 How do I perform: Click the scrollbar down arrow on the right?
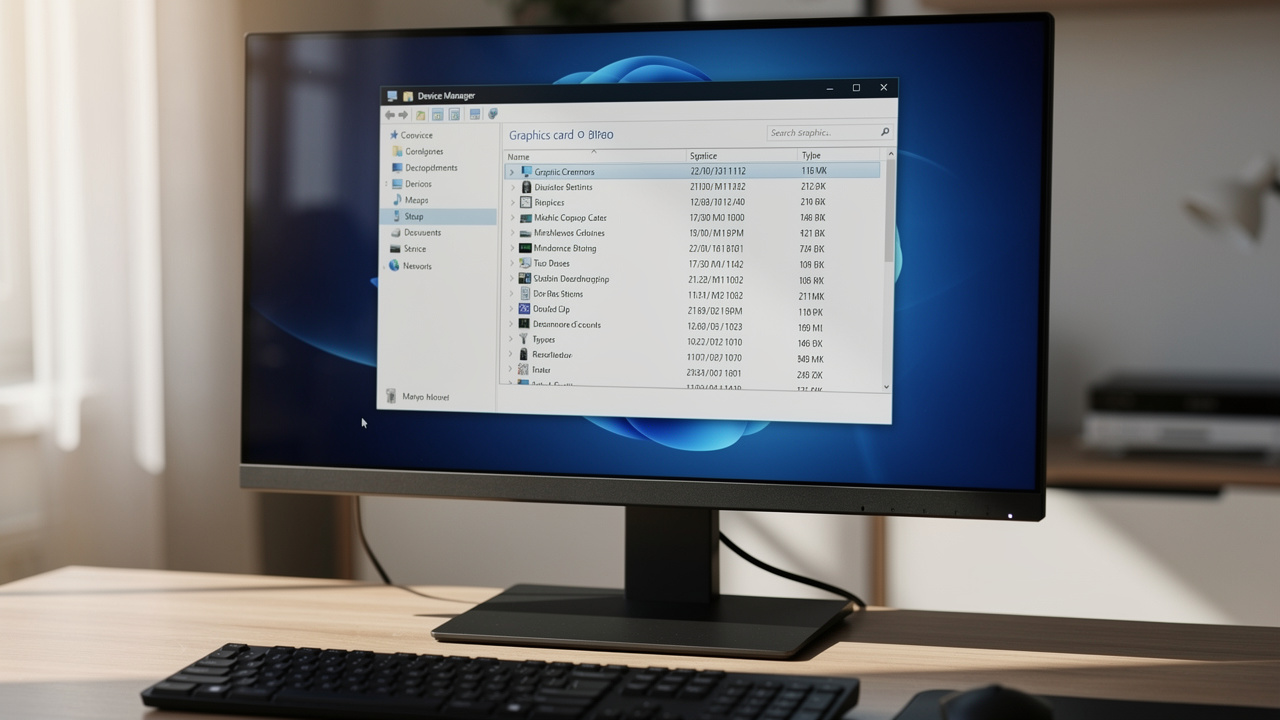tap(886, 386)
